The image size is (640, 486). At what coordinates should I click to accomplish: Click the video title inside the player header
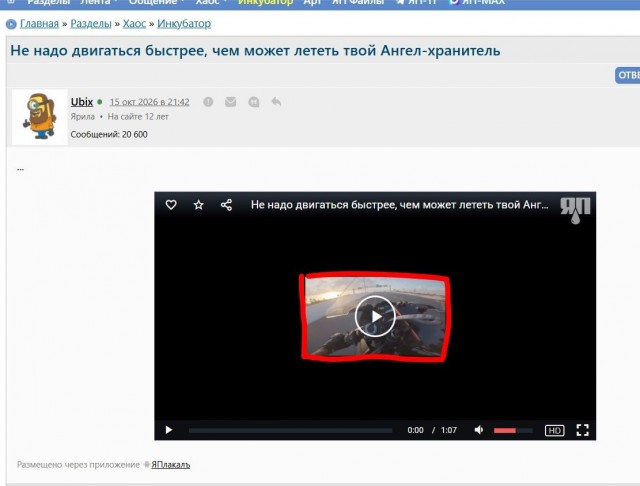[x=399, y=204]
